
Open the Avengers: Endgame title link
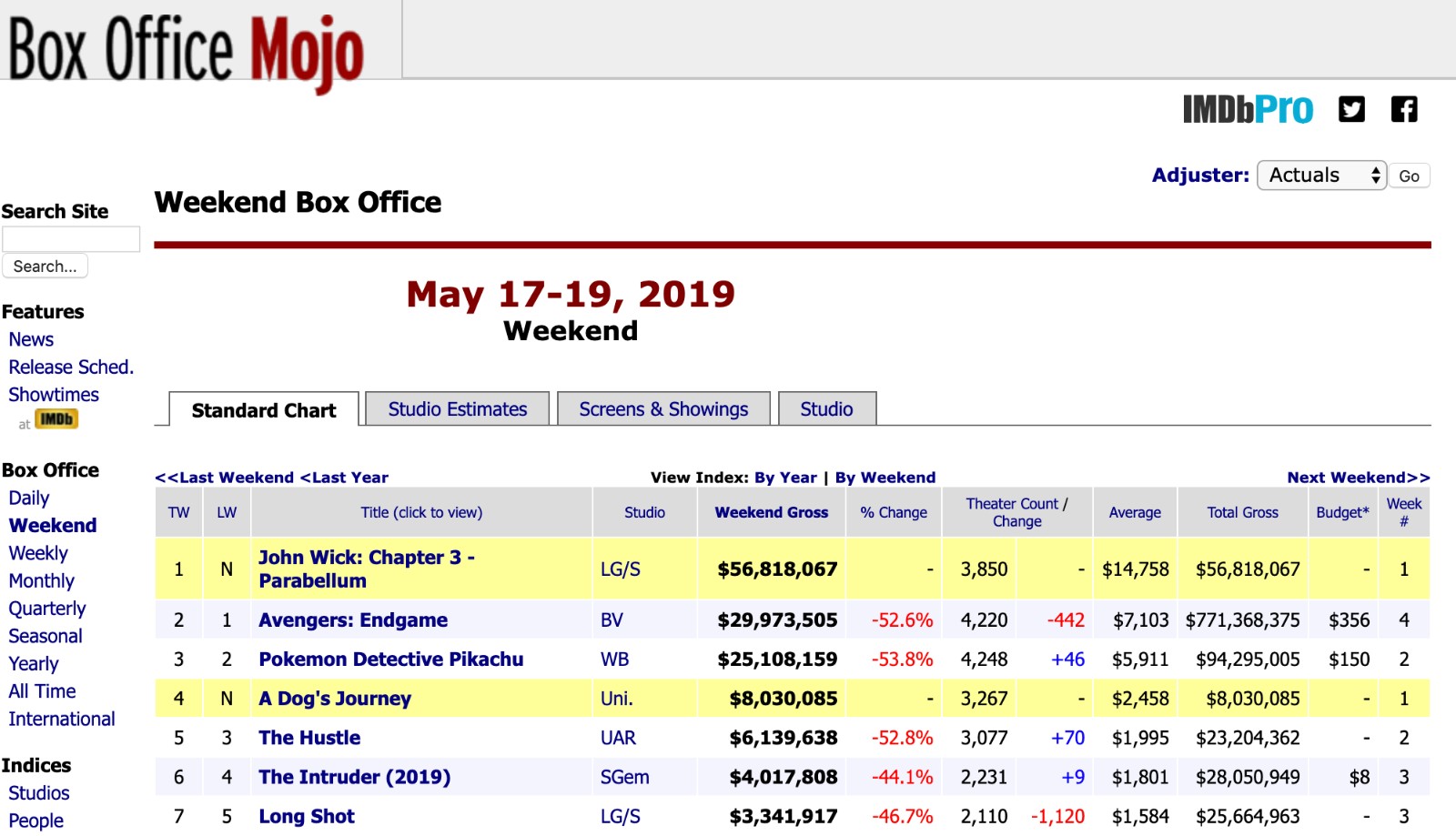353,620
